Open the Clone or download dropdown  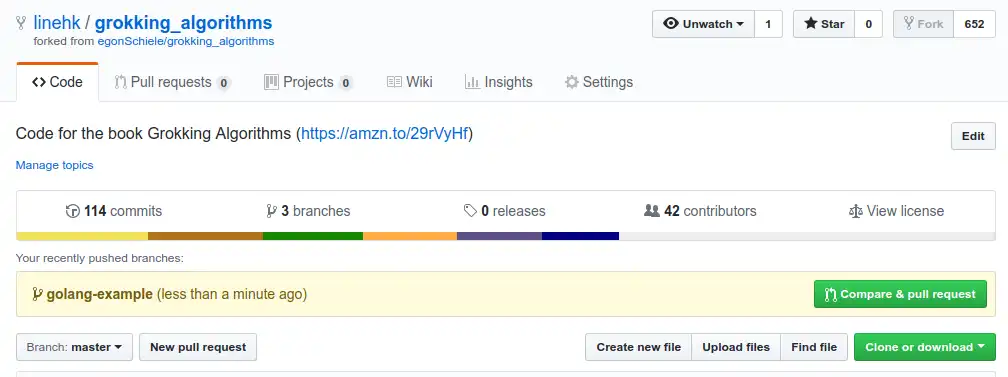(924, 347)
